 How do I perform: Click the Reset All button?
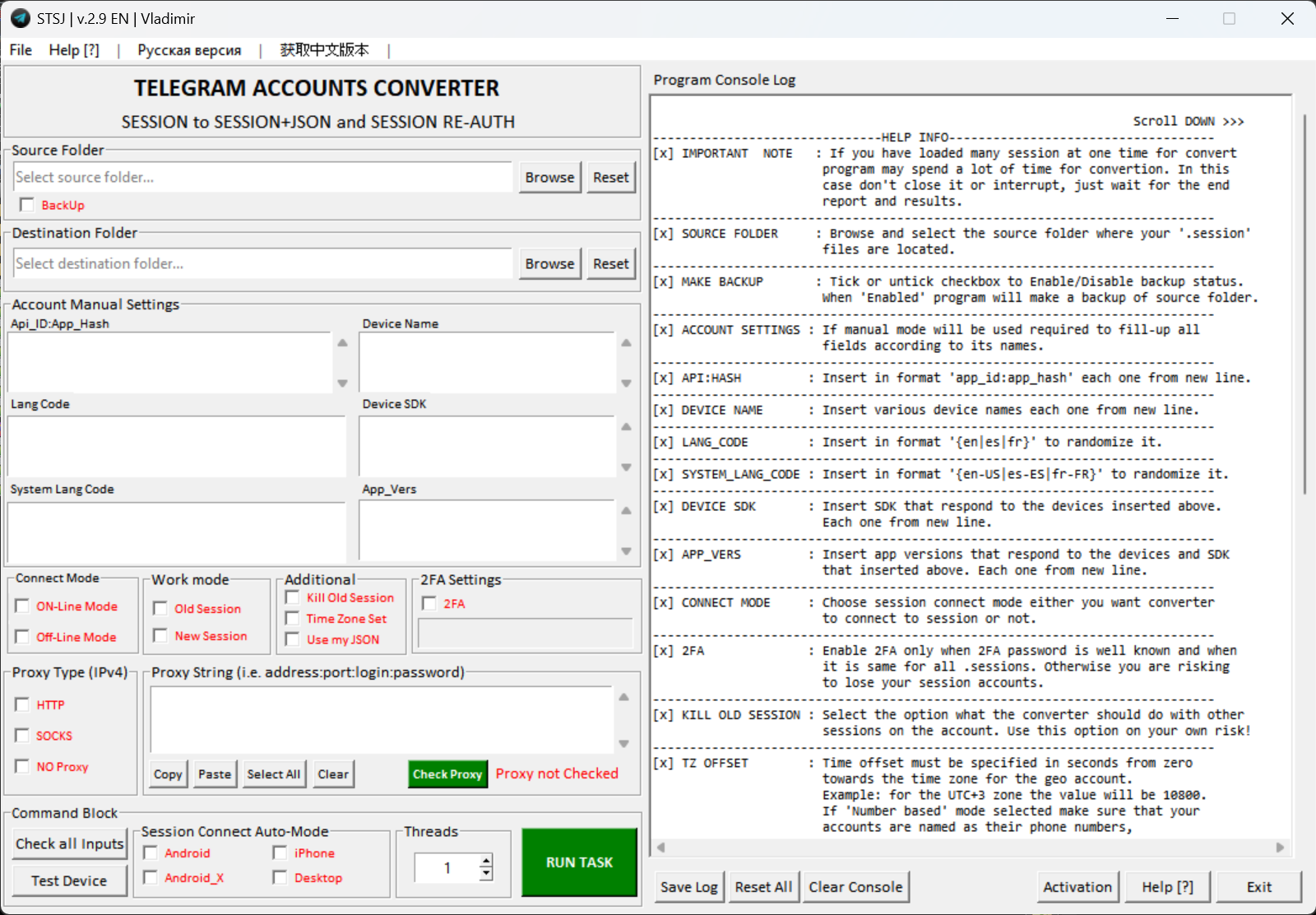click(x=763, y=887)
